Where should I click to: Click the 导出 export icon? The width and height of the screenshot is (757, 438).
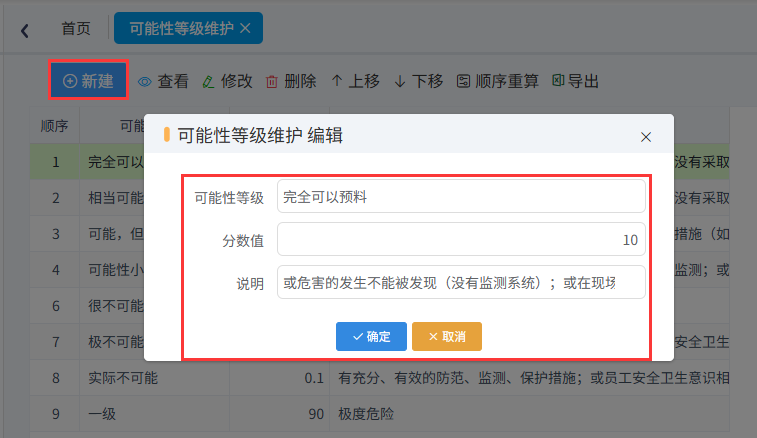tap(558, 80)
